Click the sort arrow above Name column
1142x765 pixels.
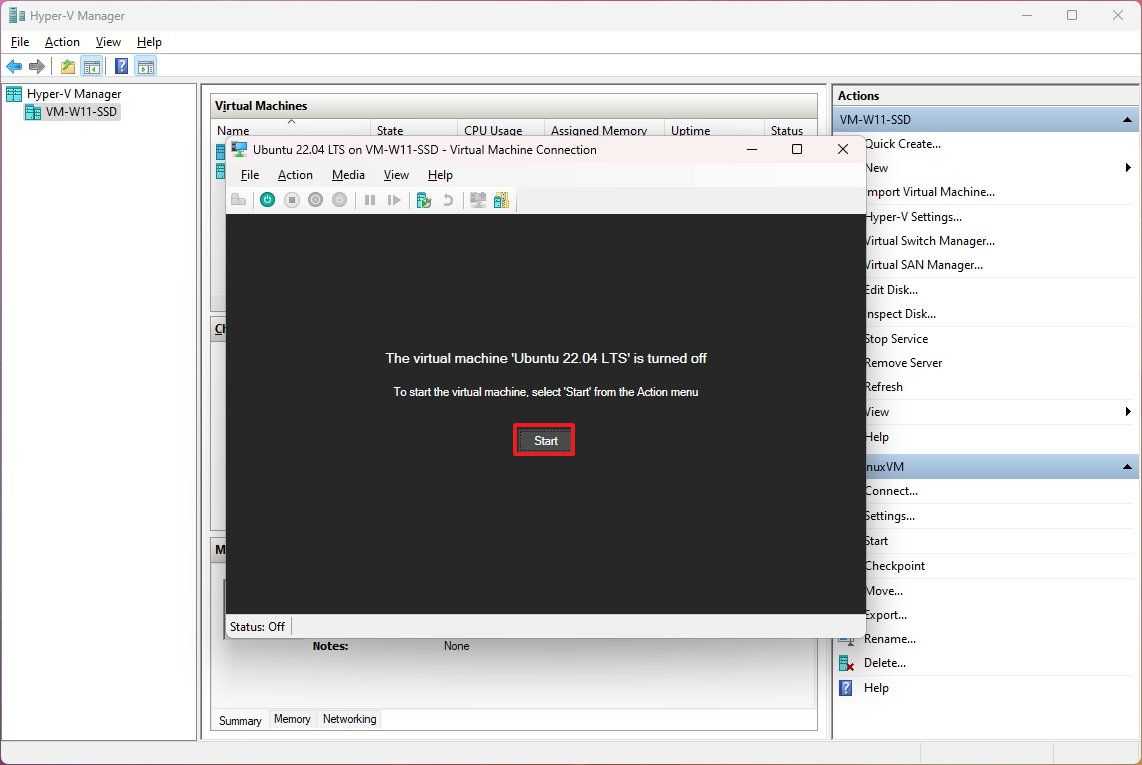[x=291, y=122]
